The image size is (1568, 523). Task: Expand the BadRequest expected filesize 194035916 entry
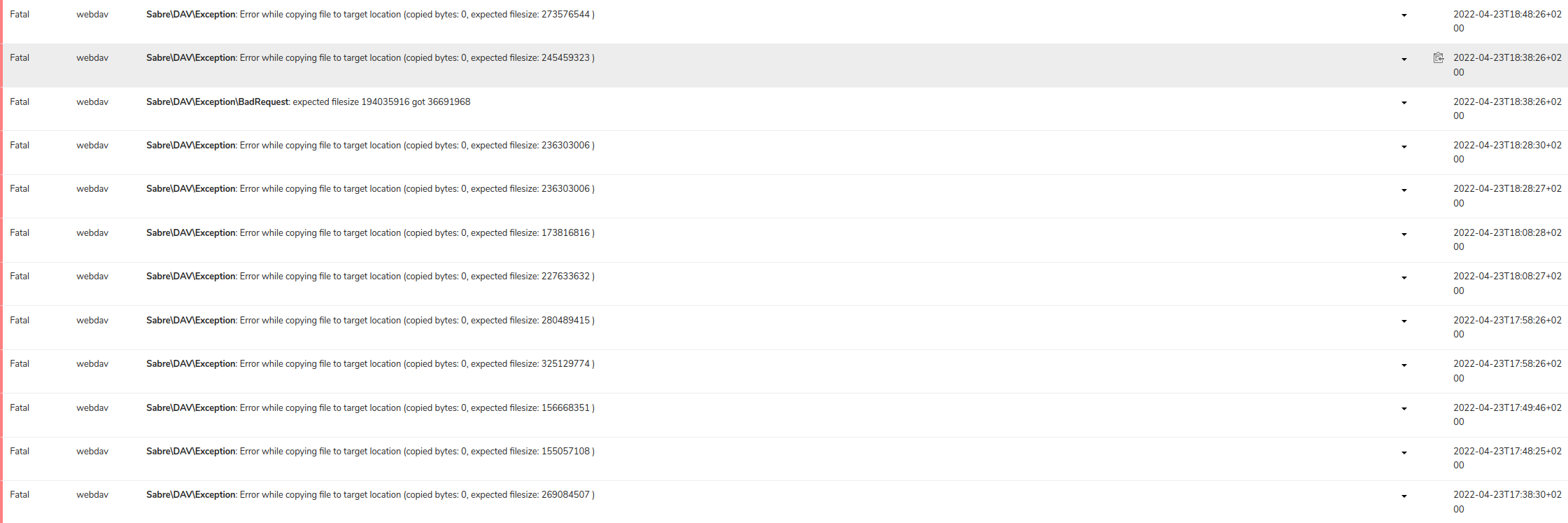pyautogui.click(x=1404, y=103)
